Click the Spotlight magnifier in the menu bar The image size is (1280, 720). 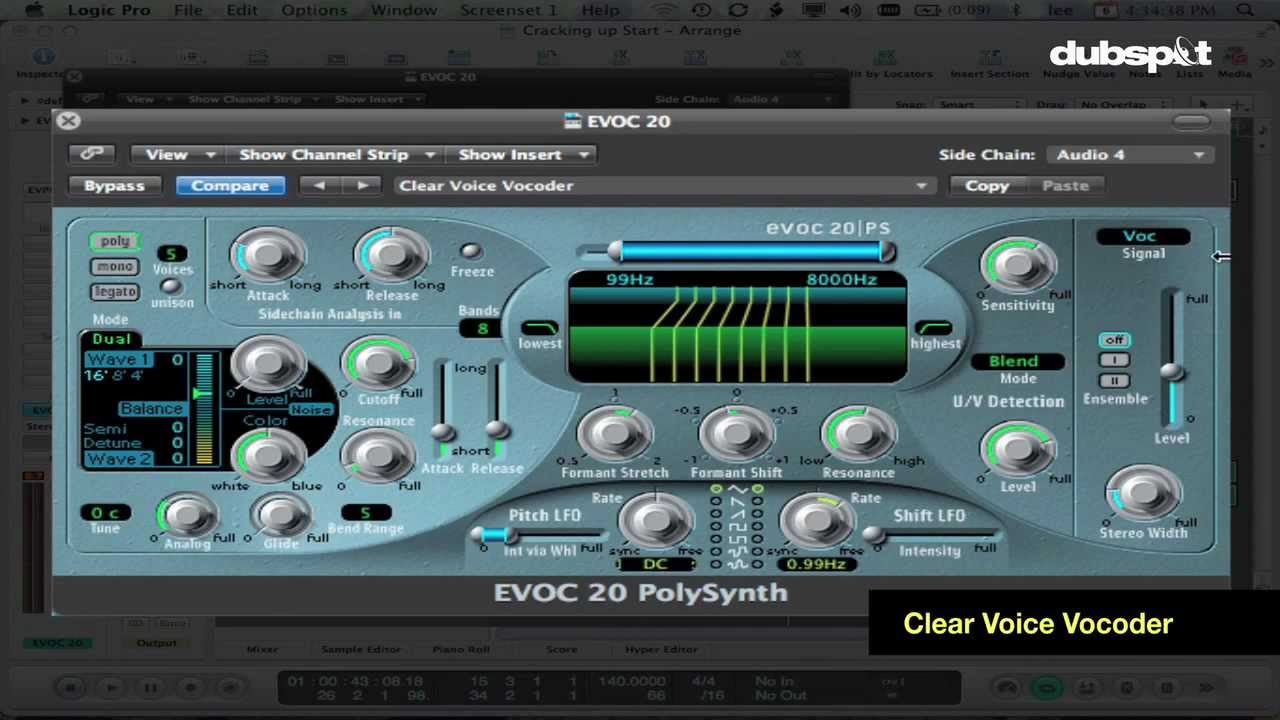pos(1244,10)
